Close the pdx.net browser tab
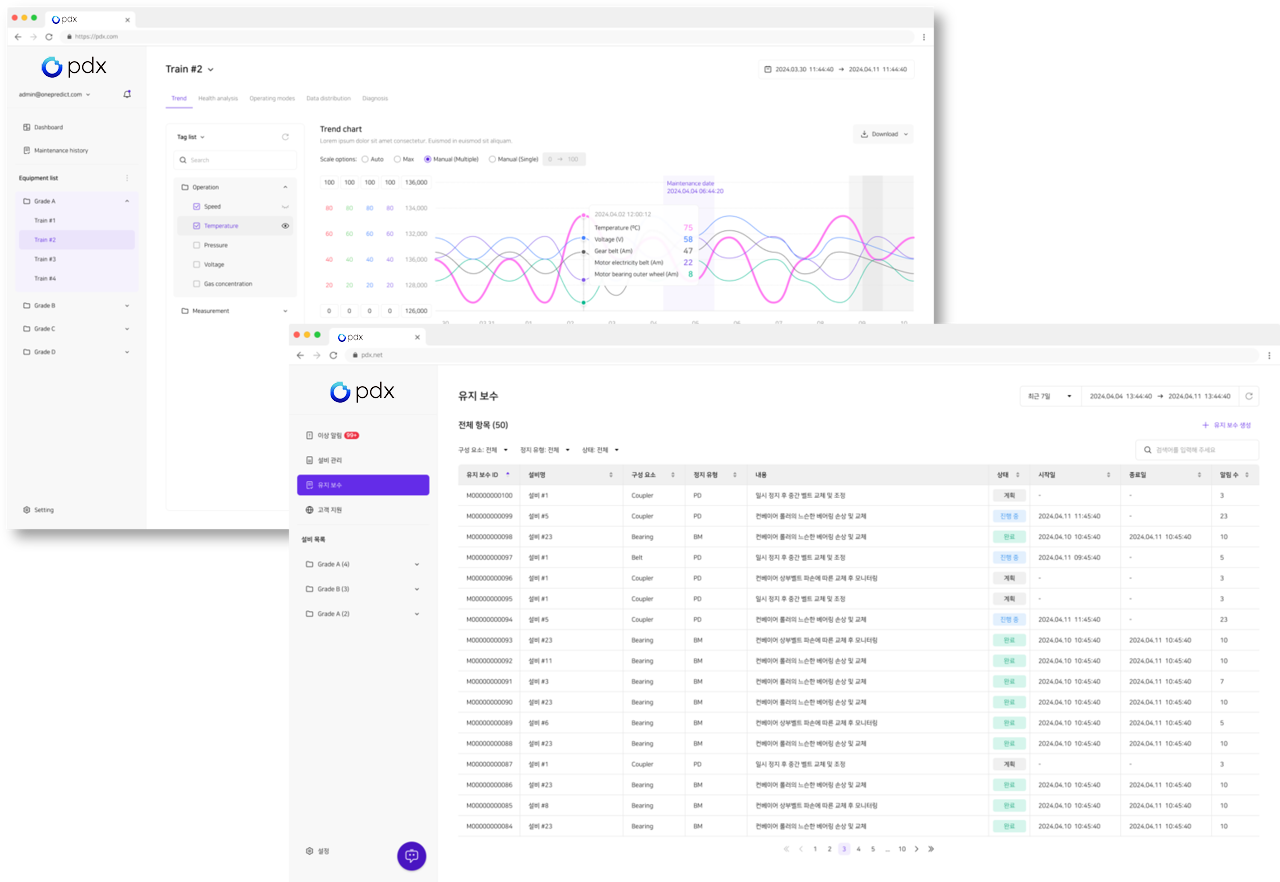The image size is (1280, 882). [419, 338]
